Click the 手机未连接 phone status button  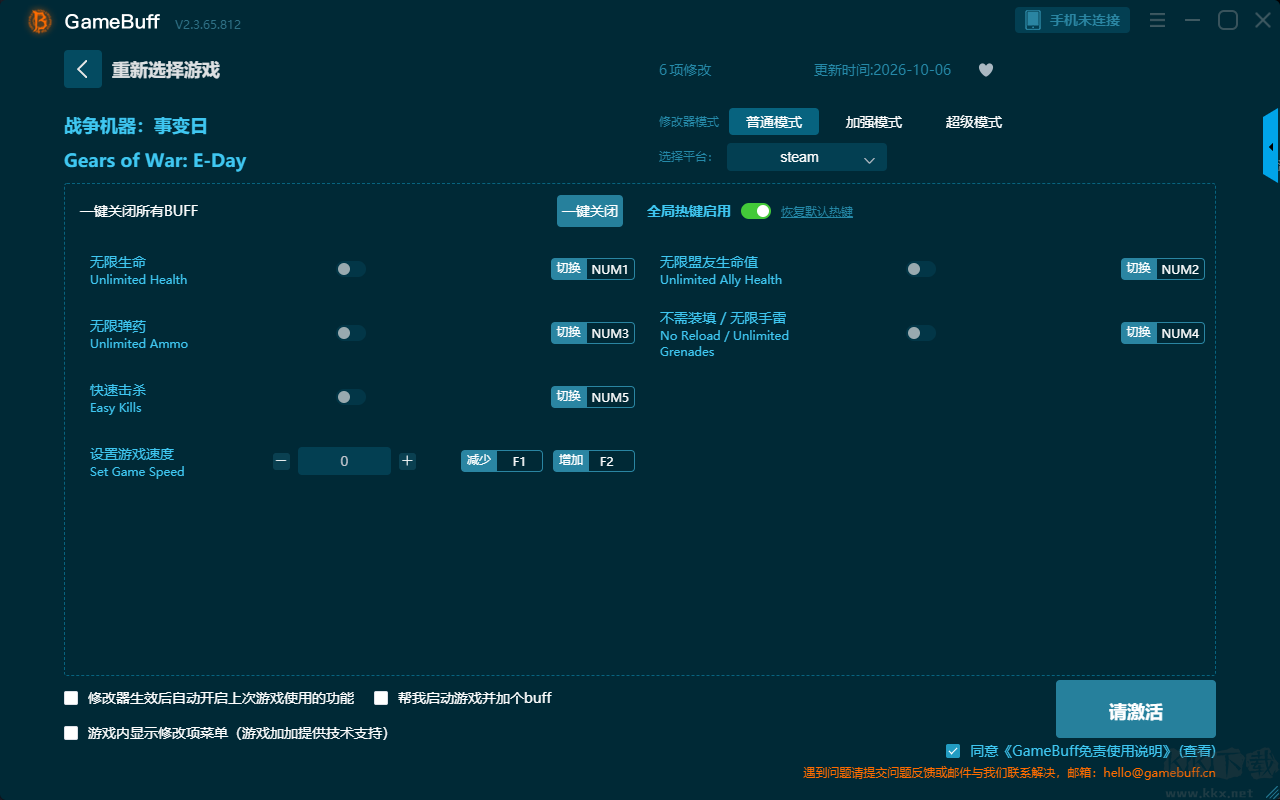pyautogui.click(x=1073, y=20)
